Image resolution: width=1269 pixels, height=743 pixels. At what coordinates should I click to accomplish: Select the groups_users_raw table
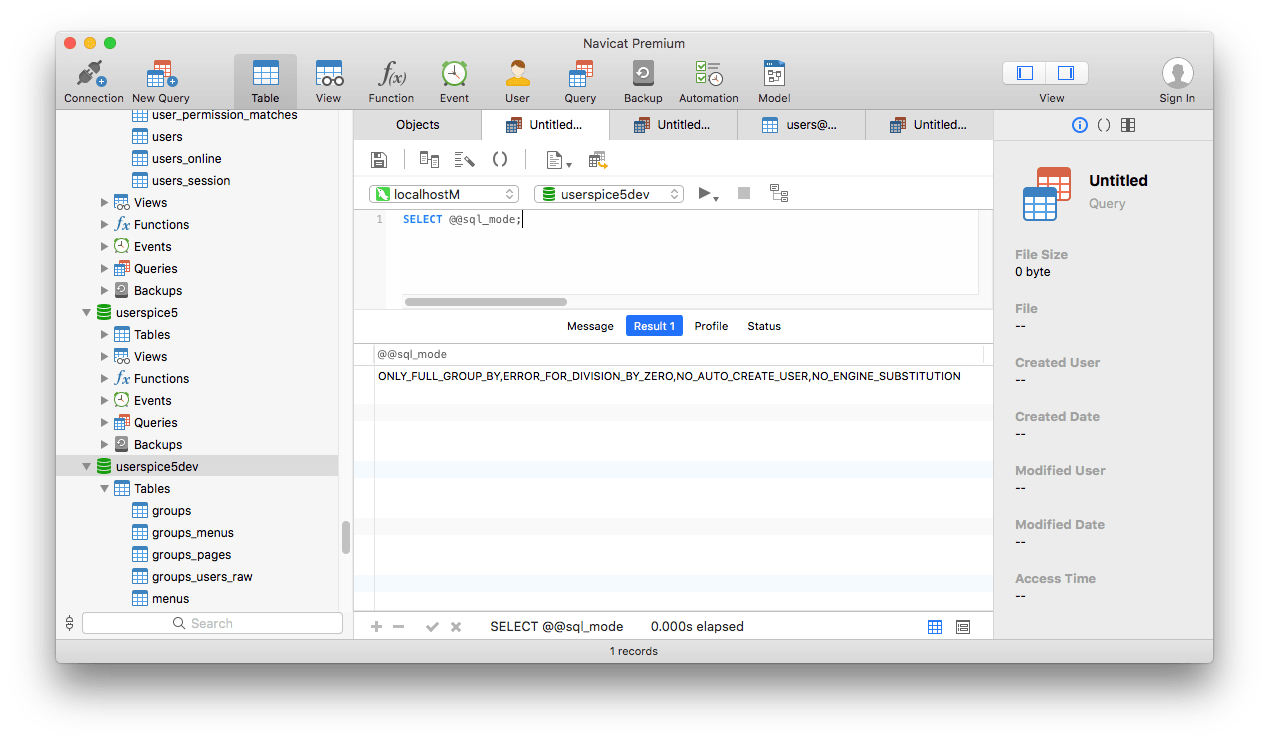tap(192, 577)
